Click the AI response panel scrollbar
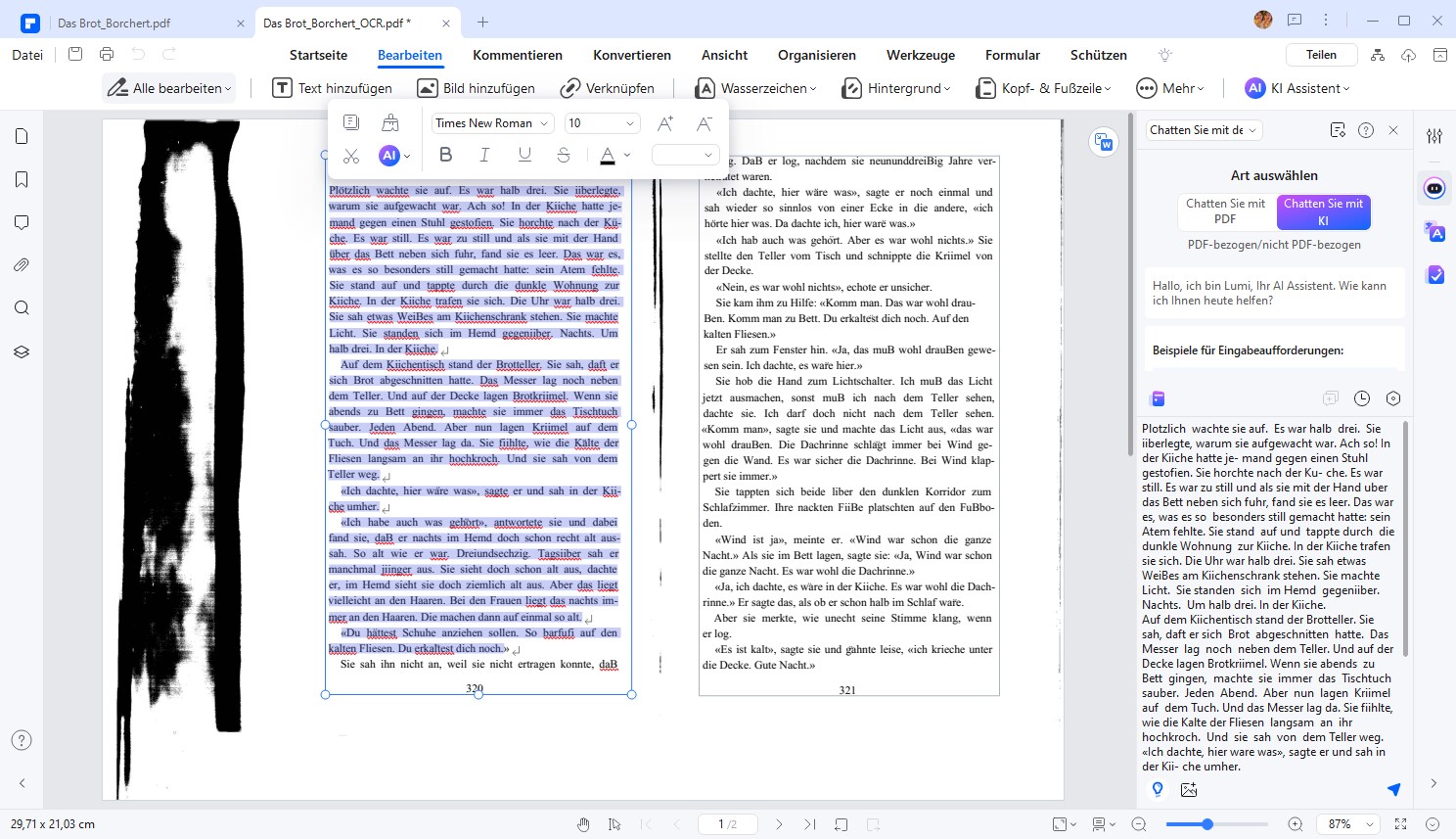The image size is (1456, 839). point(1406,538)
